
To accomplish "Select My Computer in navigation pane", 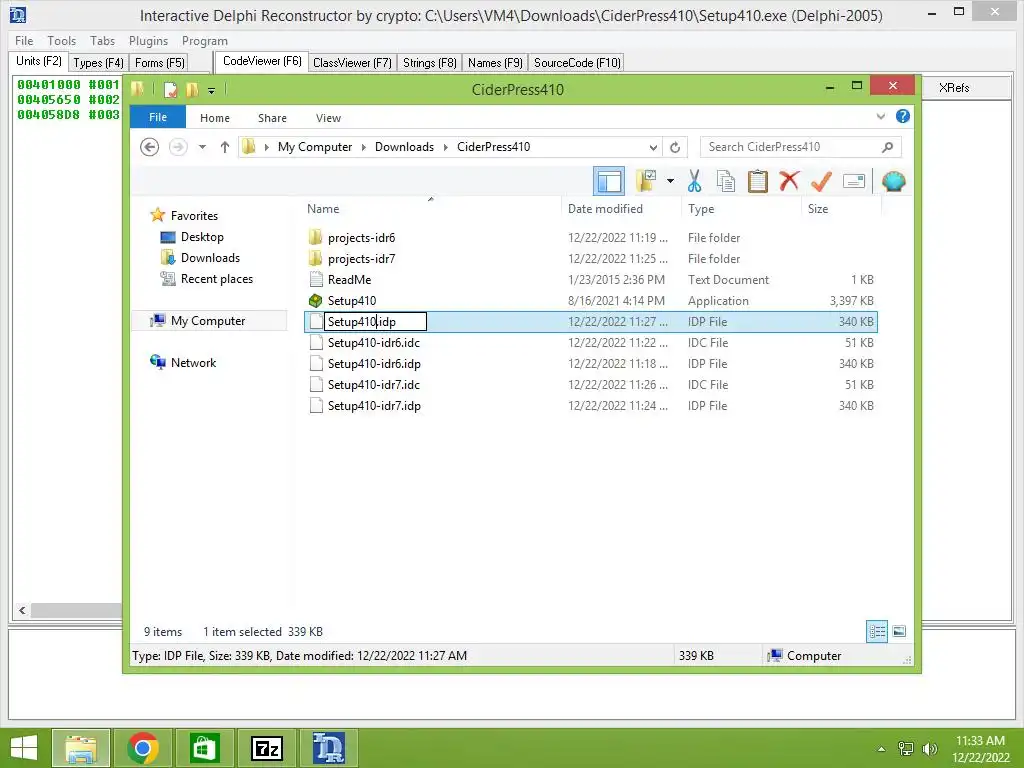I will 208,321.
